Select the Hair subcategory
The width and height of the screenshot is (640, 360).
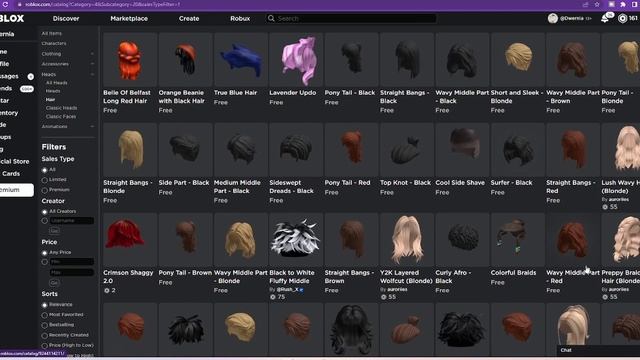click(50, 99)
